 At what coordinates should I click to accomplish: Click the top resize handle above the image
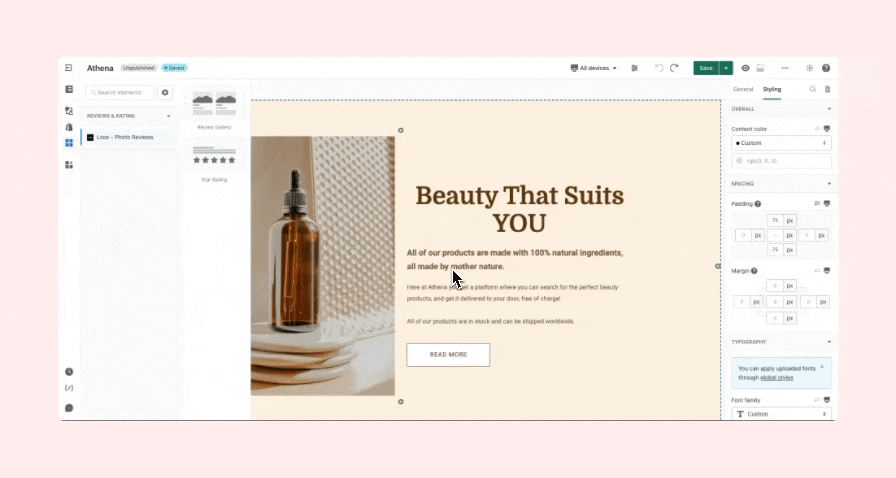(401, 130)
